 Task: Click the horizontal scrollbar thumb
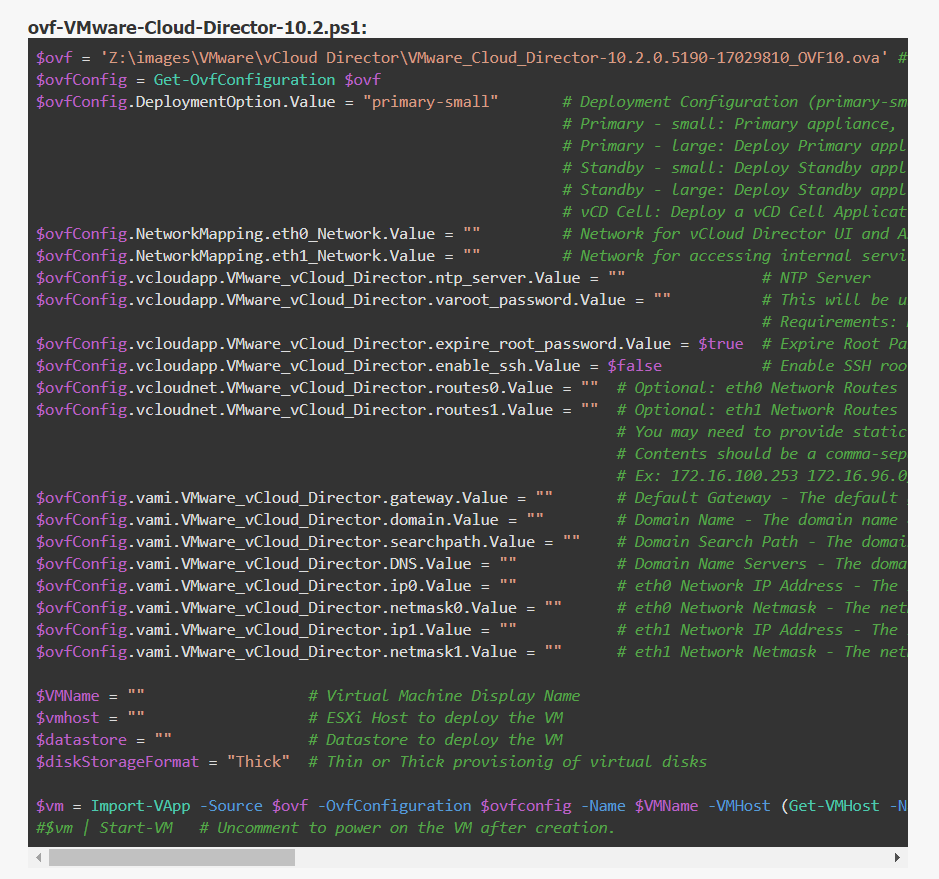click(172, 857)
